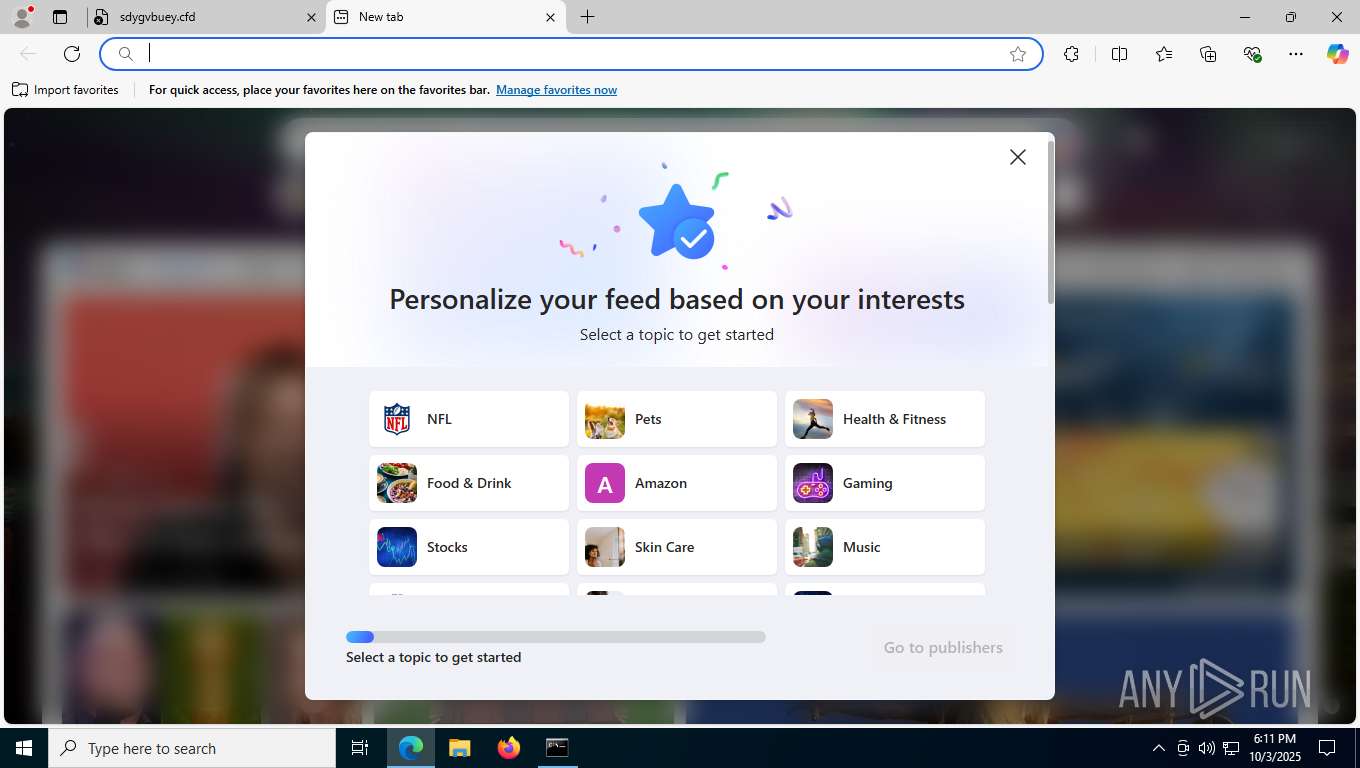Click Import favorites
1360x768 pixels.
[66, 90]
